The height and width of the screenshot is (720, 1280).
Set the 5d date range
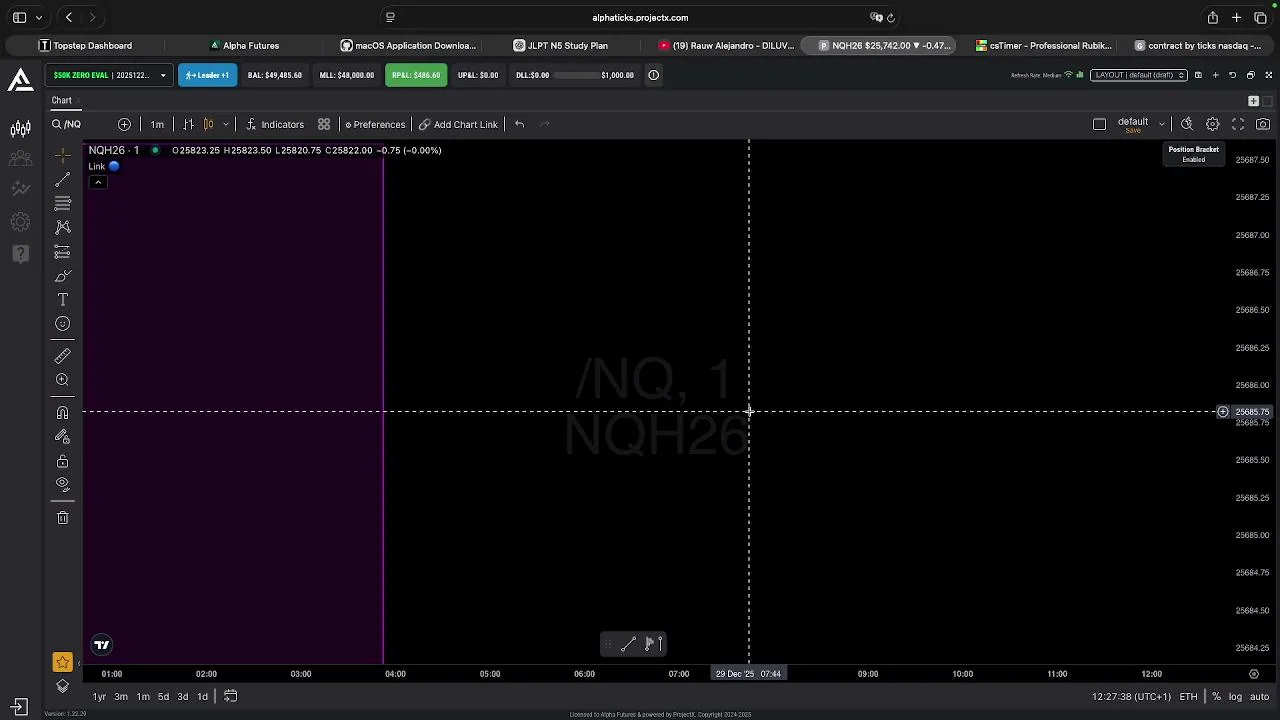pyautogui.click(x=163, y=696)
